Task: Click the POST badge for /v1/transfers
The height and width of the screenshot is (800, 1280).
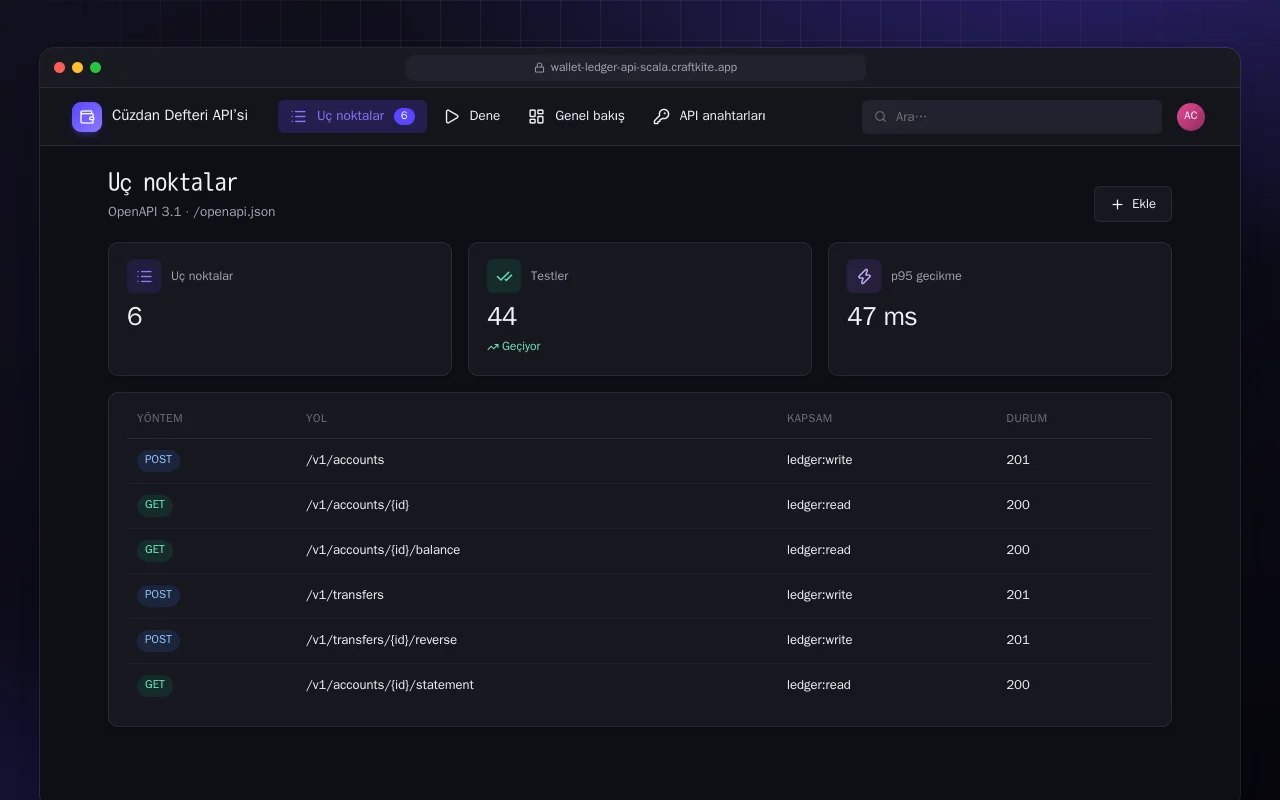Action: click(x=158, y=595)
